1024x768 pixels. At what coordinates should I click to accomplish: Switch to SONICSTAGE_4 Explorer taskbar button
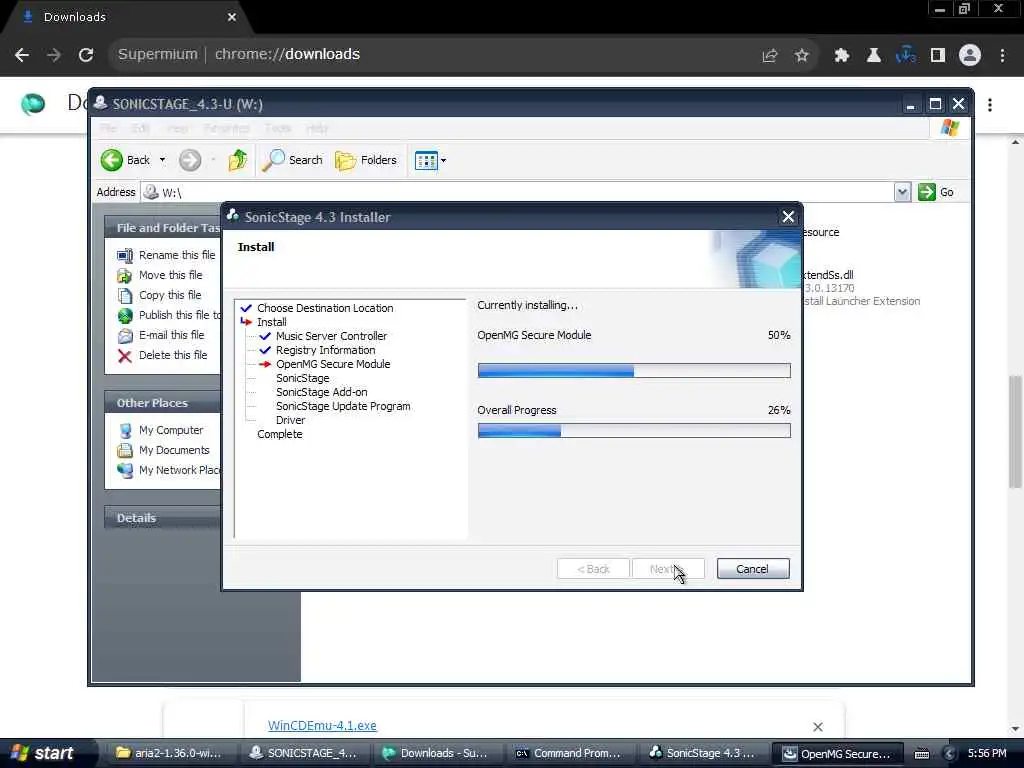point(304,754)
